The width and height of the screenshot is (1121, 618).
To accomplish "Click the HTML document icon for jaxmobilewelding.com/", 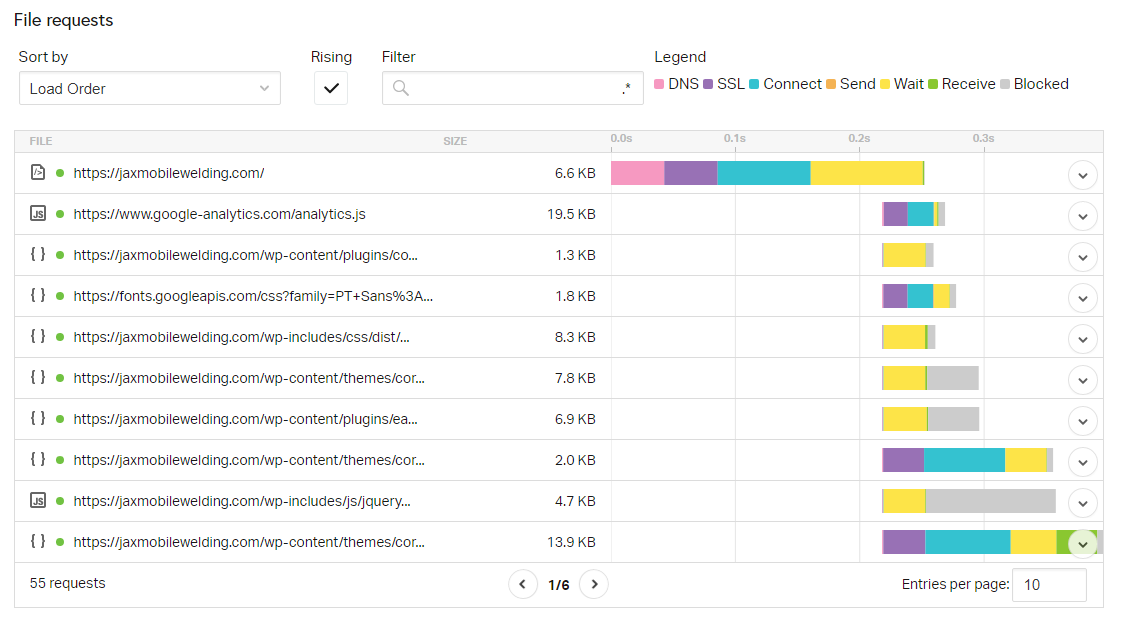I will point(38,172).
